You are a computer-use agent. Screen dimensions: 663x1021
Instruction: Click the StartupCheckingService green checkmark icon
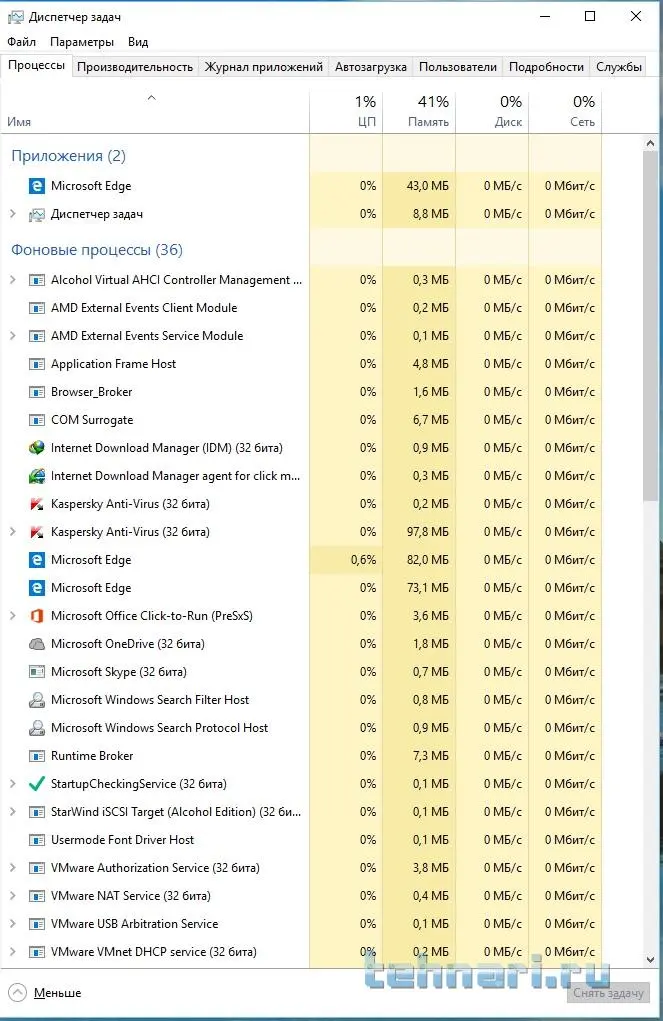coord(37,784)
